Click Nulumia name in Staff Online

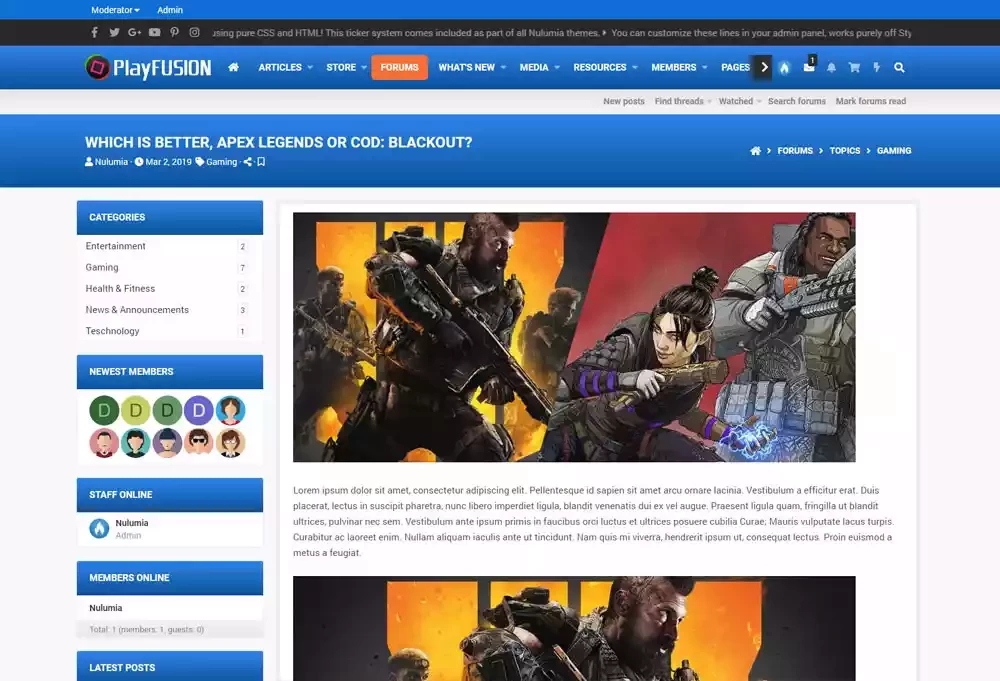coord(132,523)
